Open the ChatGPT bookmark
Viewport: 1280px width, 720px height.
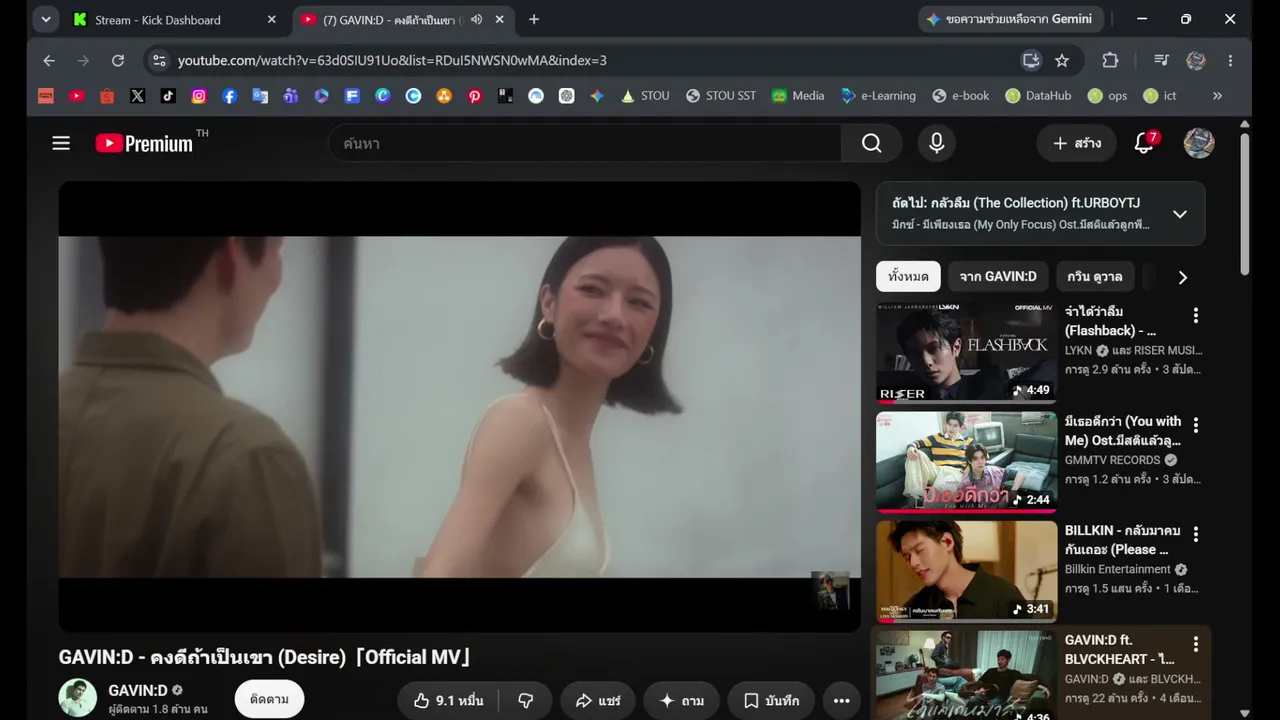(567, 96)
